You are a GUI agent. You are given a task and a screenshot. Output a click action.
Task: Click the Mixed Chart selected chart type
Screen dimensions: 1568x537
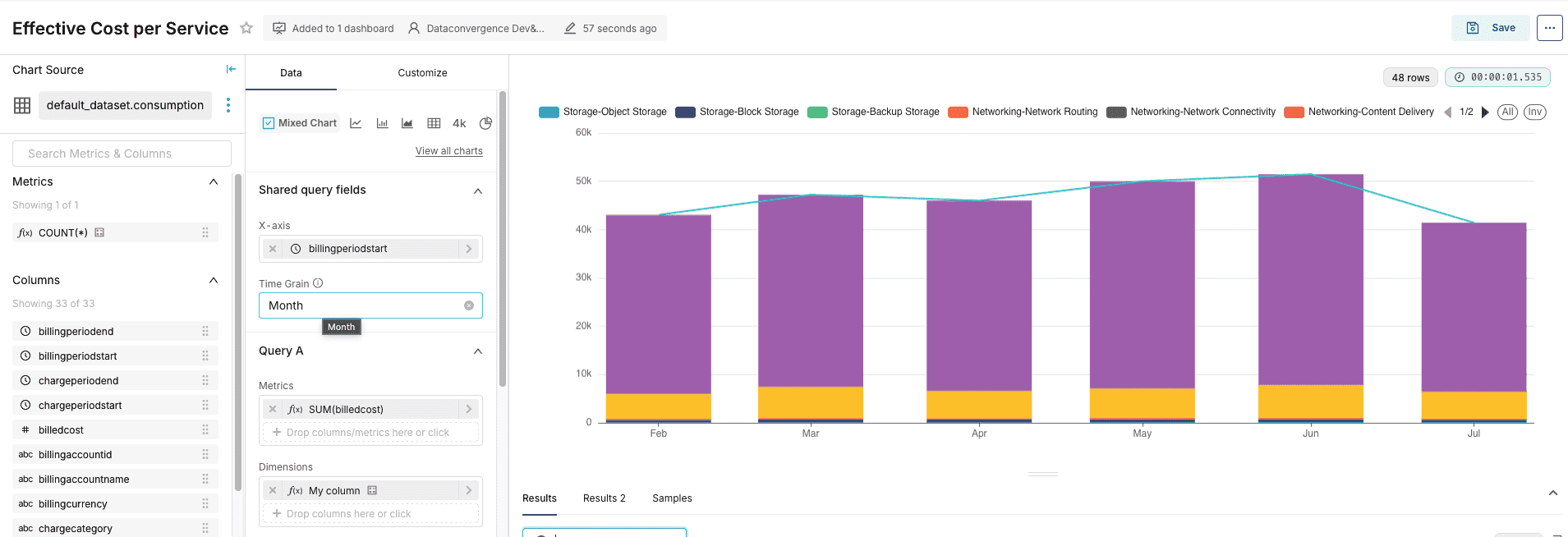click(x=300, y=123)
